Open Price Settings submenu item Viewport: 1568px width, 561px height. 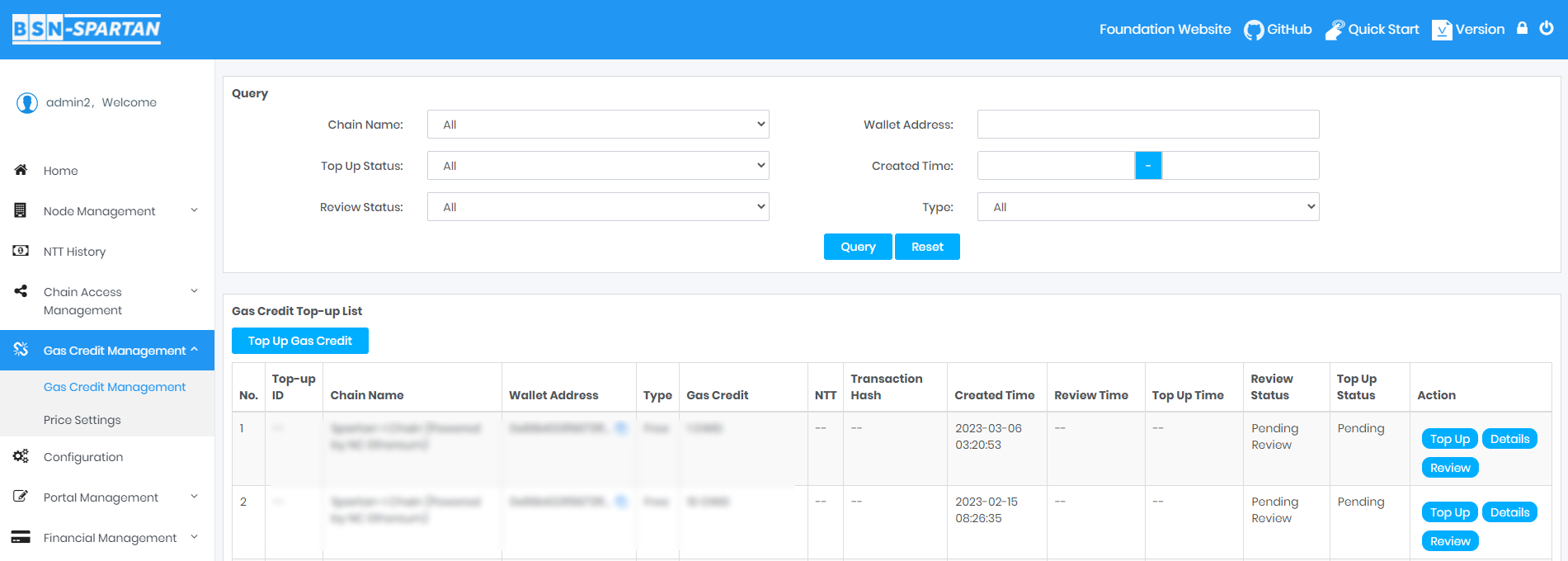point(82,420)
